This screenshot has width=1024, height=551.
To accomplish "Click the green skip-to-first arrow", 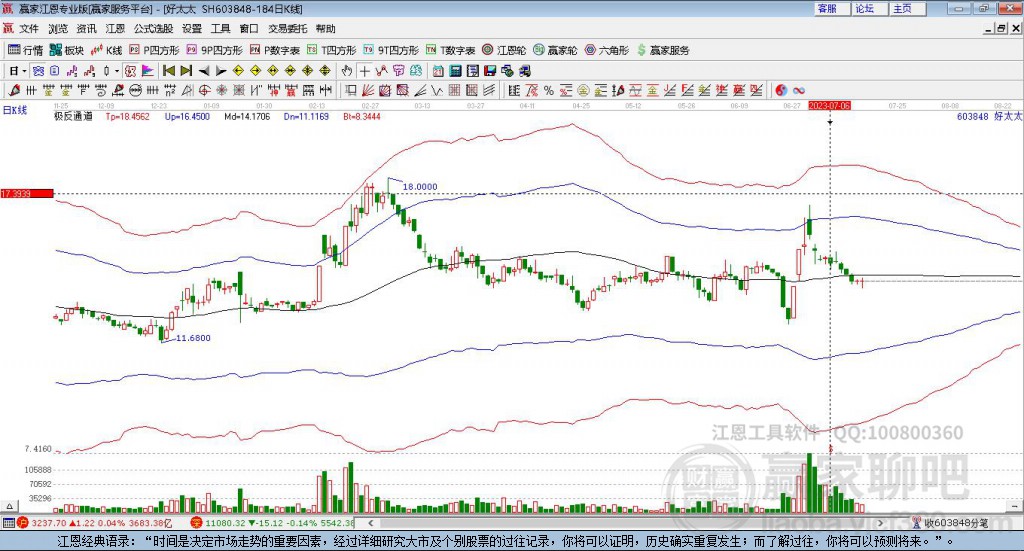I will pos(169,71).
